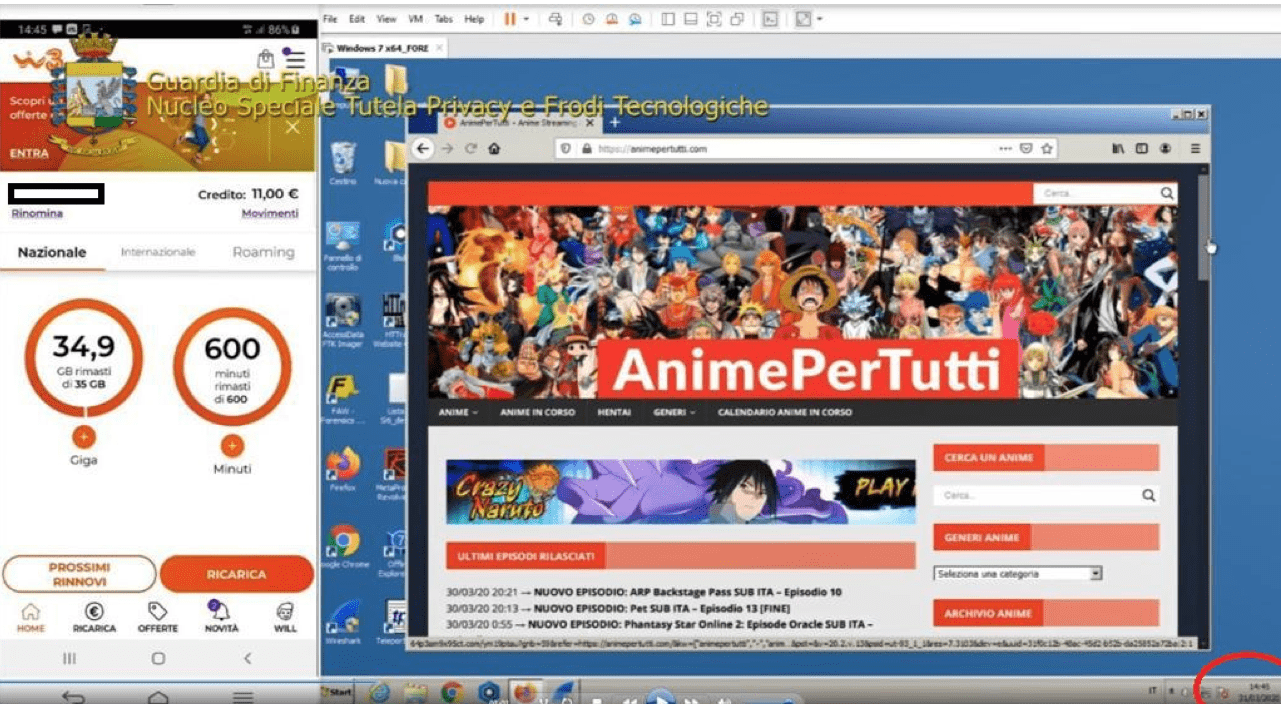The height and width of the screenshot is (704, 1282).
Task: Bookmark the page with the star icon
Action: point(1047,148)
